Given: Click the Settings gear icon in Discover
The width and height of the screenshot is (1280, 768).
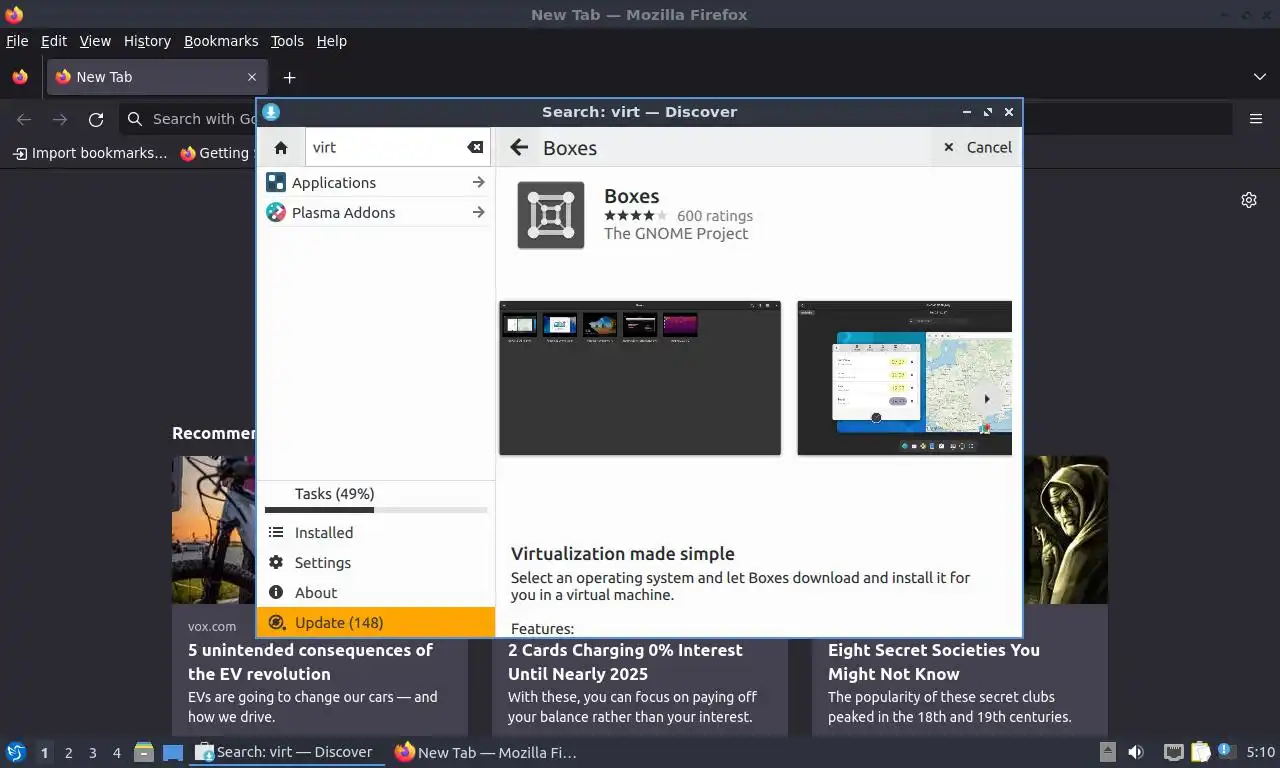Looking at the screenshot, I should [276, 563].
